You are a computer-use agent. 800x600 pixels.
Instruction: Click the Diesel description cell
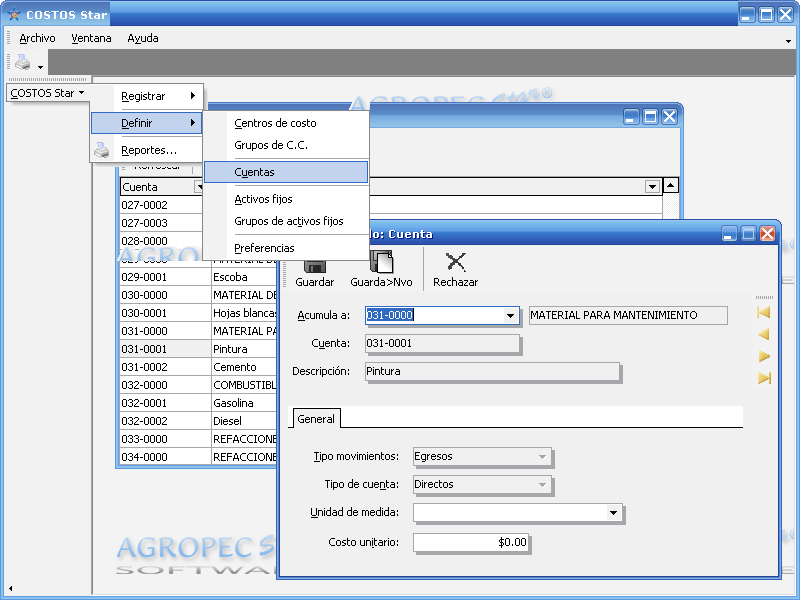click(244, 421)
